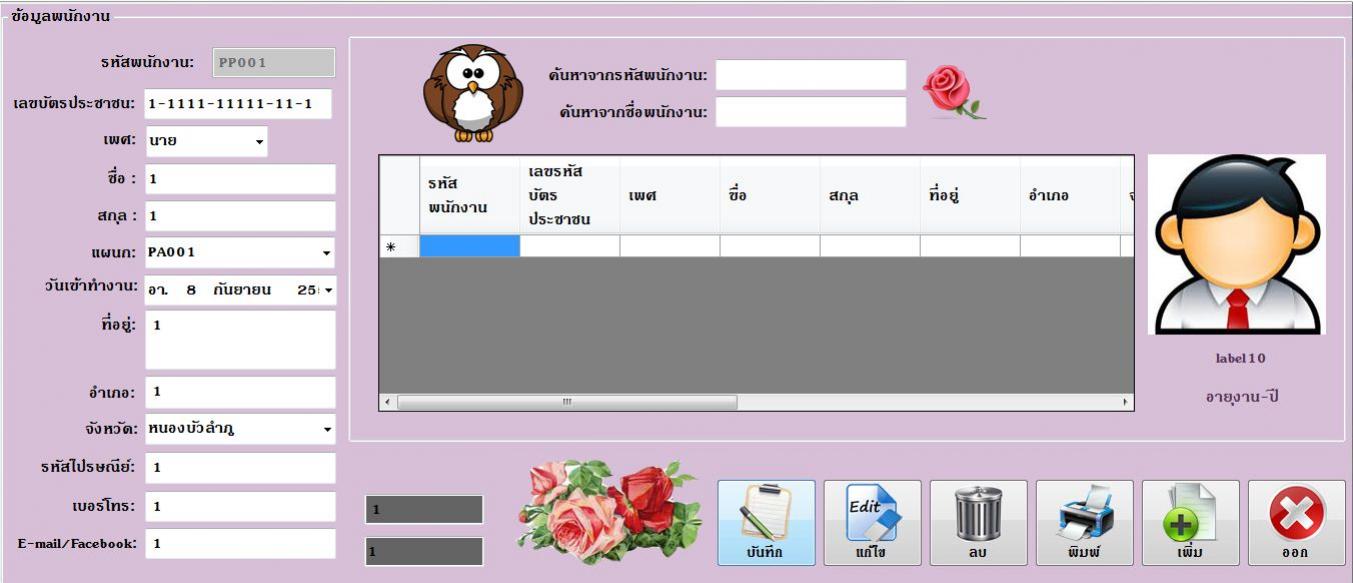
Task: Click the red rose icon beside search
Action: coord(953,93)
